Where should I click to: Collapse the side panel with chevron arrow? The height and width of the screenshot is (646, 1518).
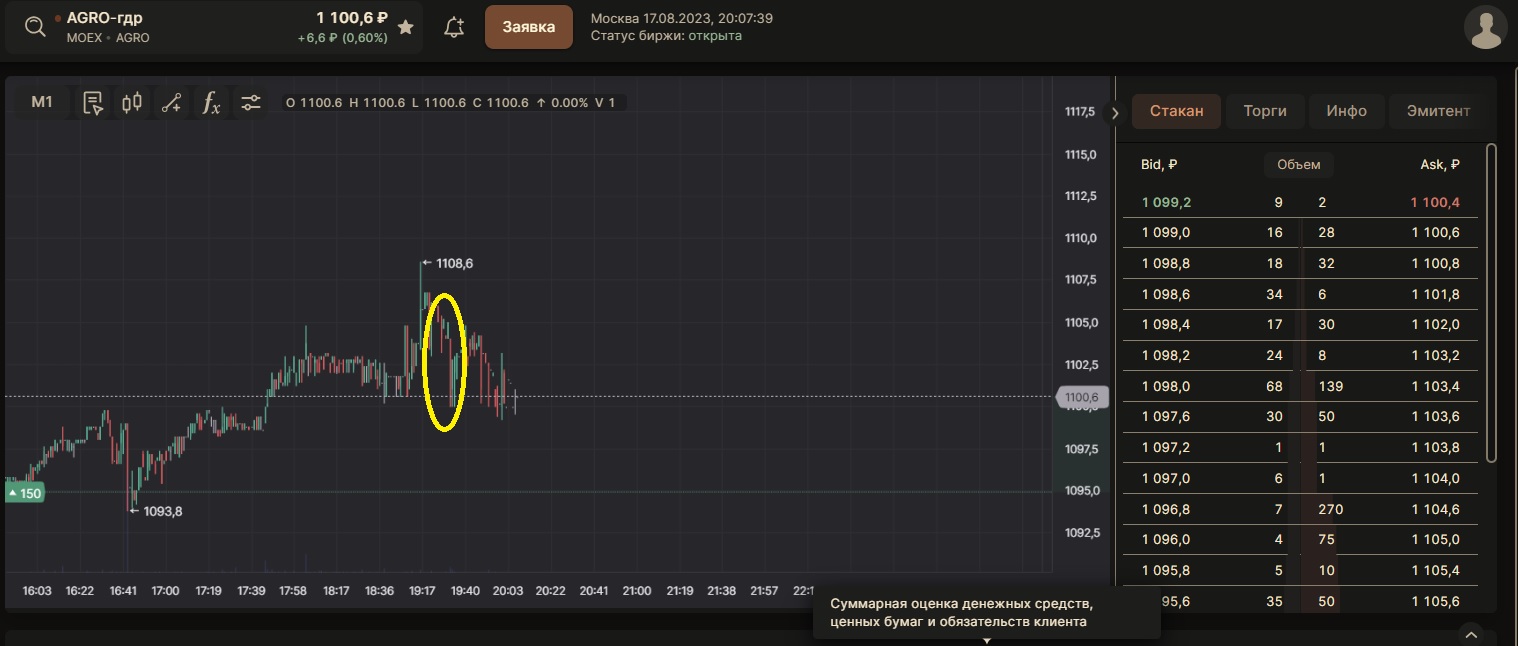click(1115, 113)
